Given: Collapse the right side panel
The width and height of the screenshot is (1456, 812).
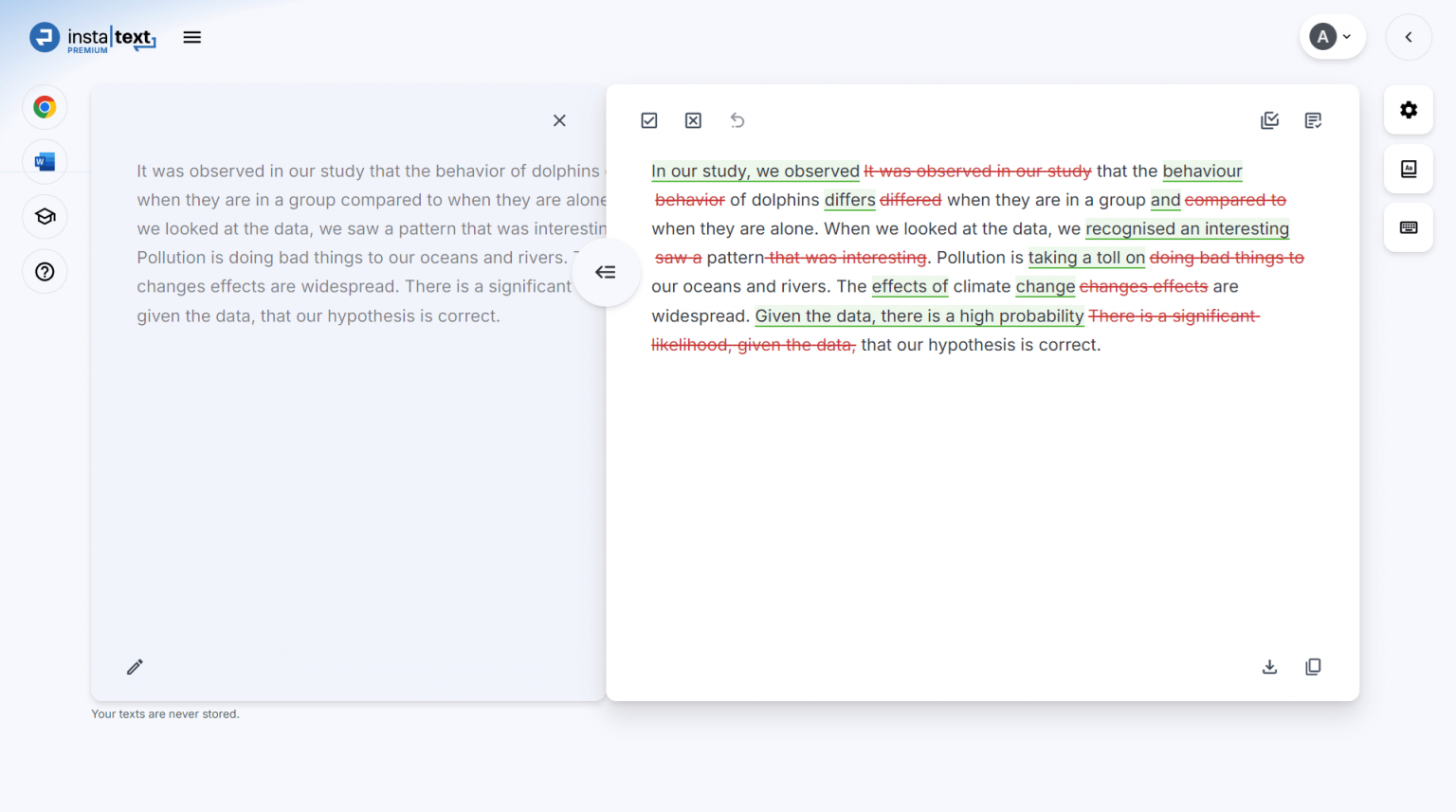Looking at the screenshot, I should point(1409,37).
